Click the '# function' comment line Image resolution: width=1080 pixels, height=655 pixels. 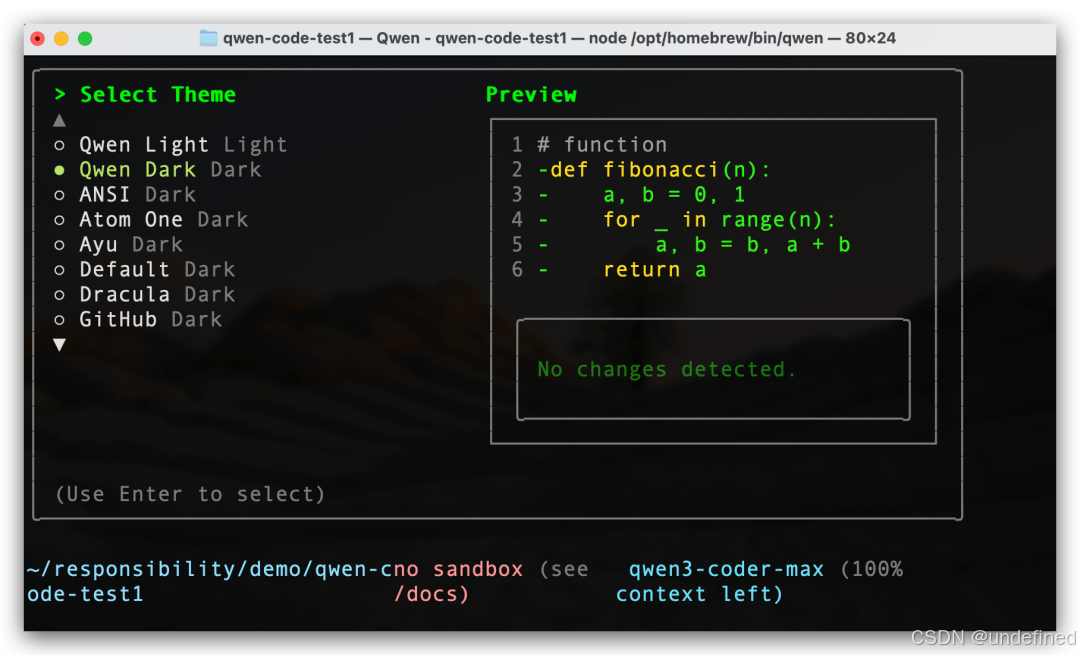[x=602, y=145]
